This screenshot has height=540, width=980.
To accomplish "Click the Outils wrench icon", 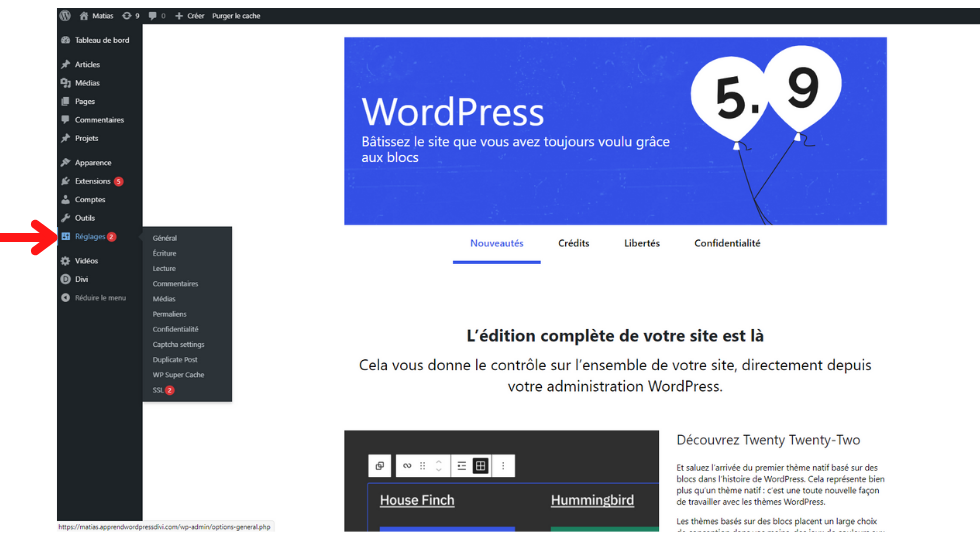I will point(66,218).
